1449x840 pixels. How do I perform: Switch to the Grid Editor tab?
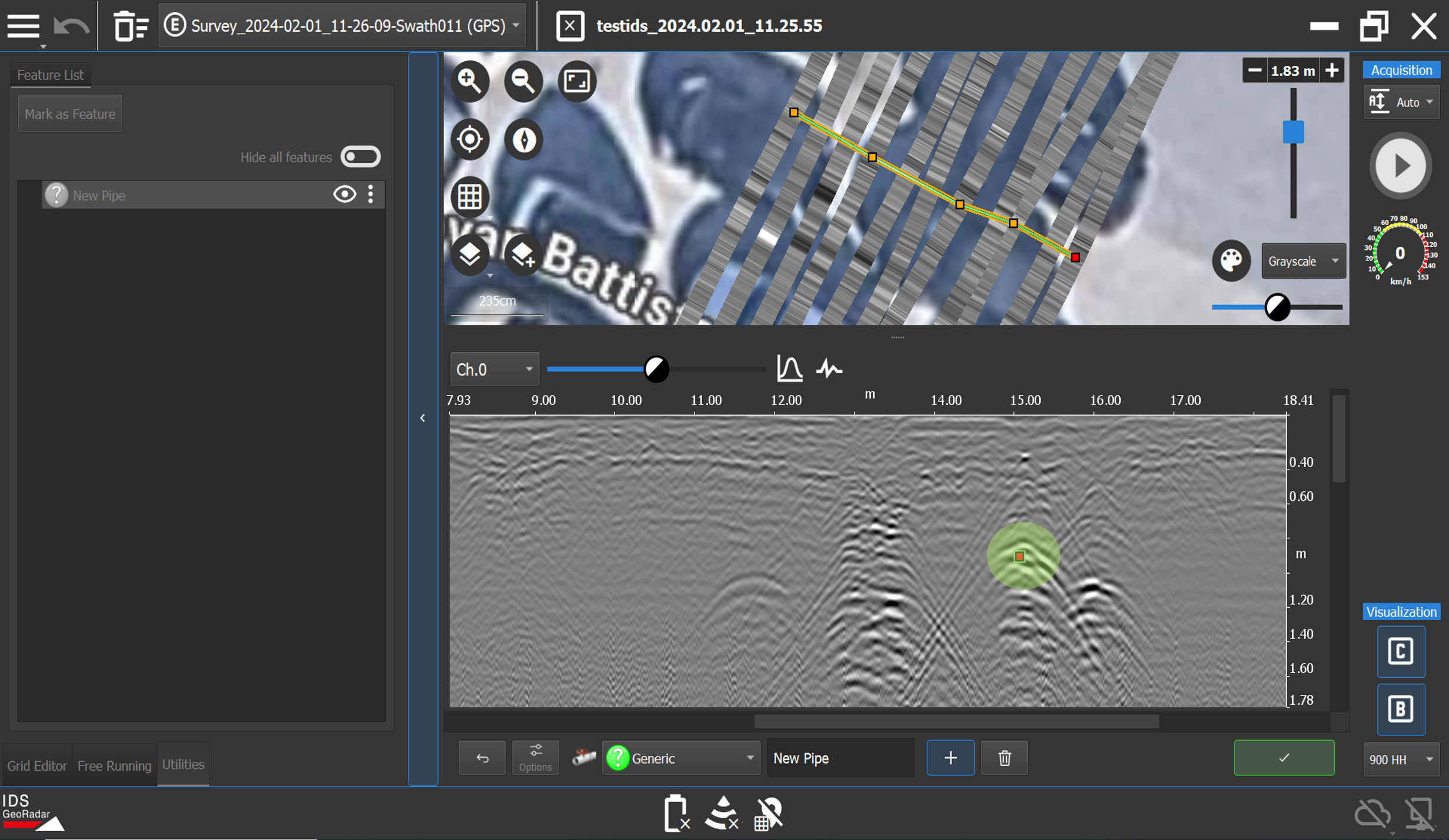point(37,765)
